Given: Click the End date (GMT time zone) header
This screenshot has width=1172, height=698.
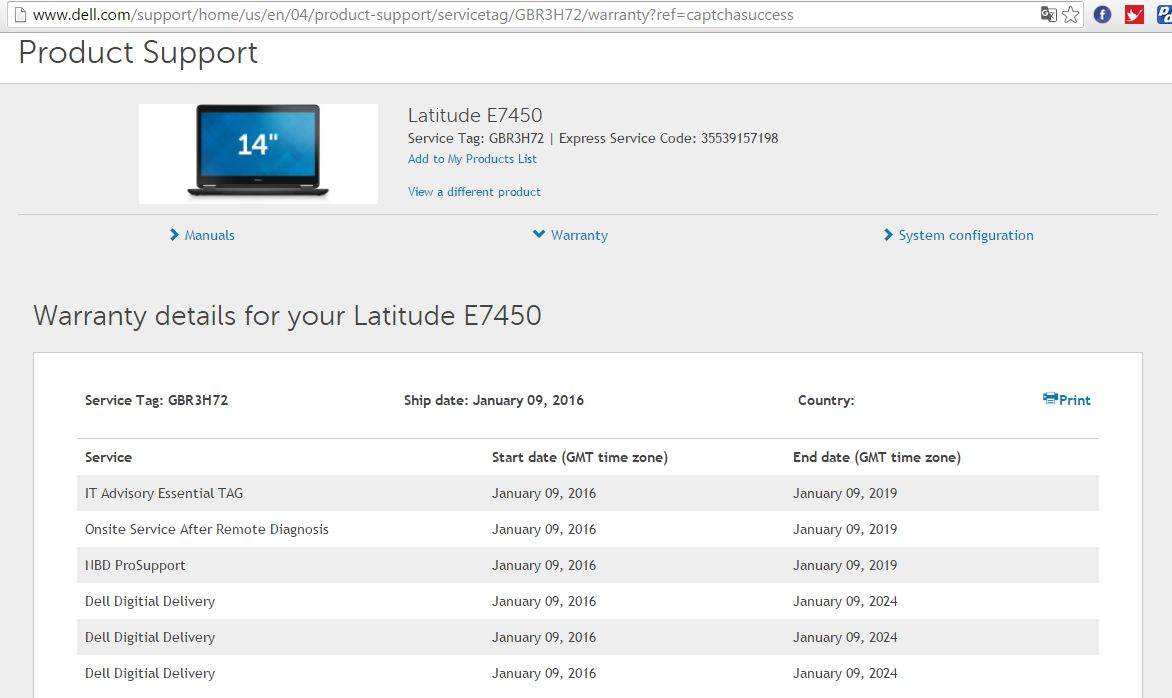Looking at the screenshot, I should coord(877,457).
